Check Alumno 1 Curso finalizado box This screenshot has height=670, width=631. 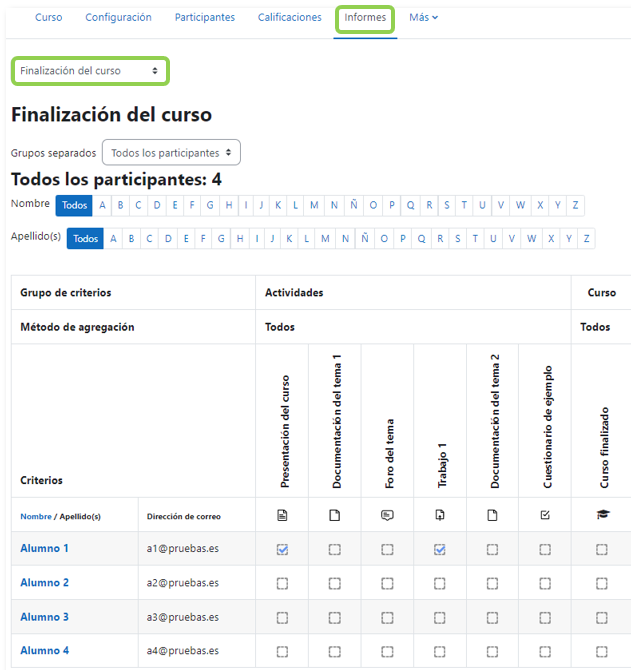click(602, 549)
